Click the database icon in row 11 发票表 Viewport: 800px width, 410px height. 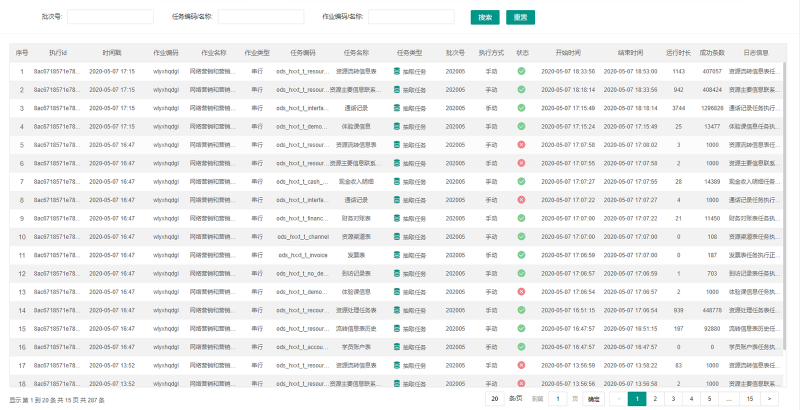point(396,255)
